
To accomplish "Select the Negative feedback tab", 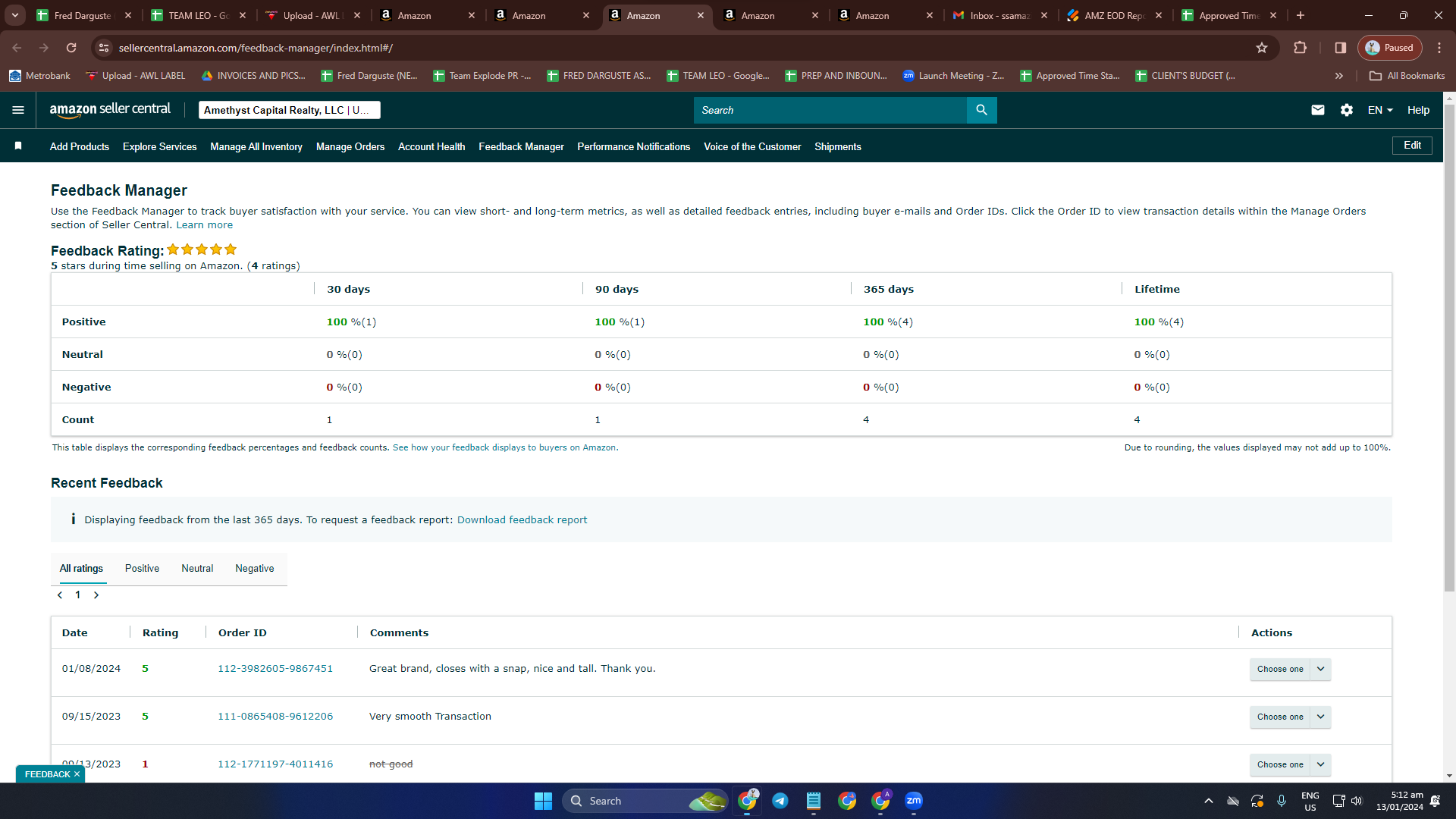I will [255, 569].
